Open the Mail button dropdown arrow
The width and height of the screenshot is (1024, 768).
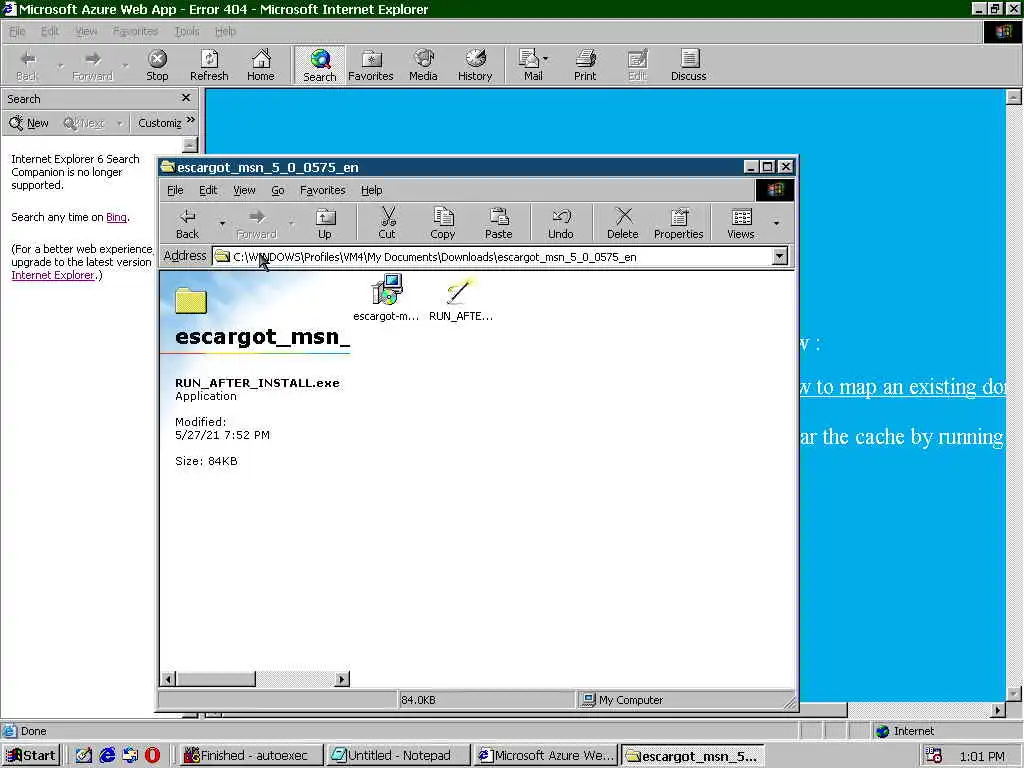545,59
